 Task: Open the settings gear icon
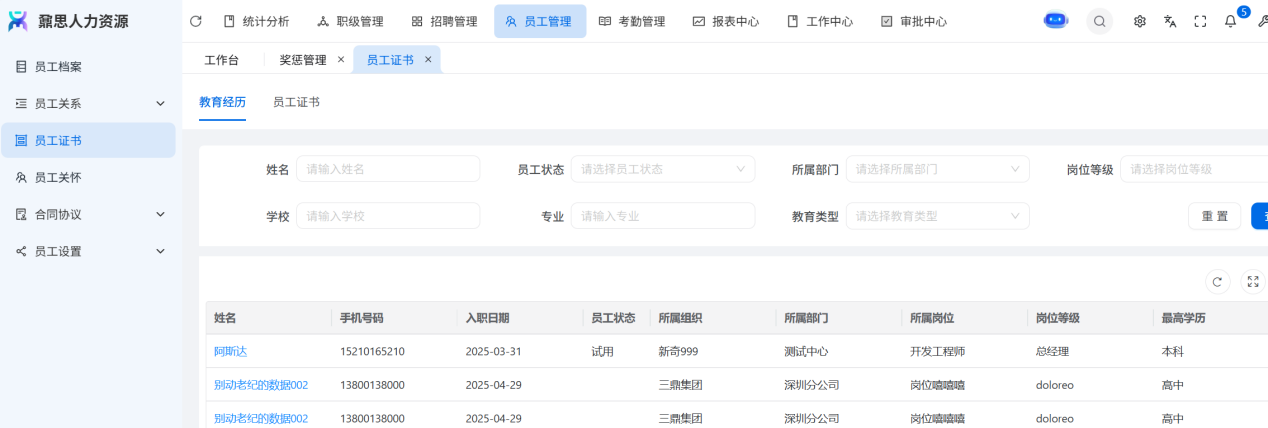(x=1139, y=21)
